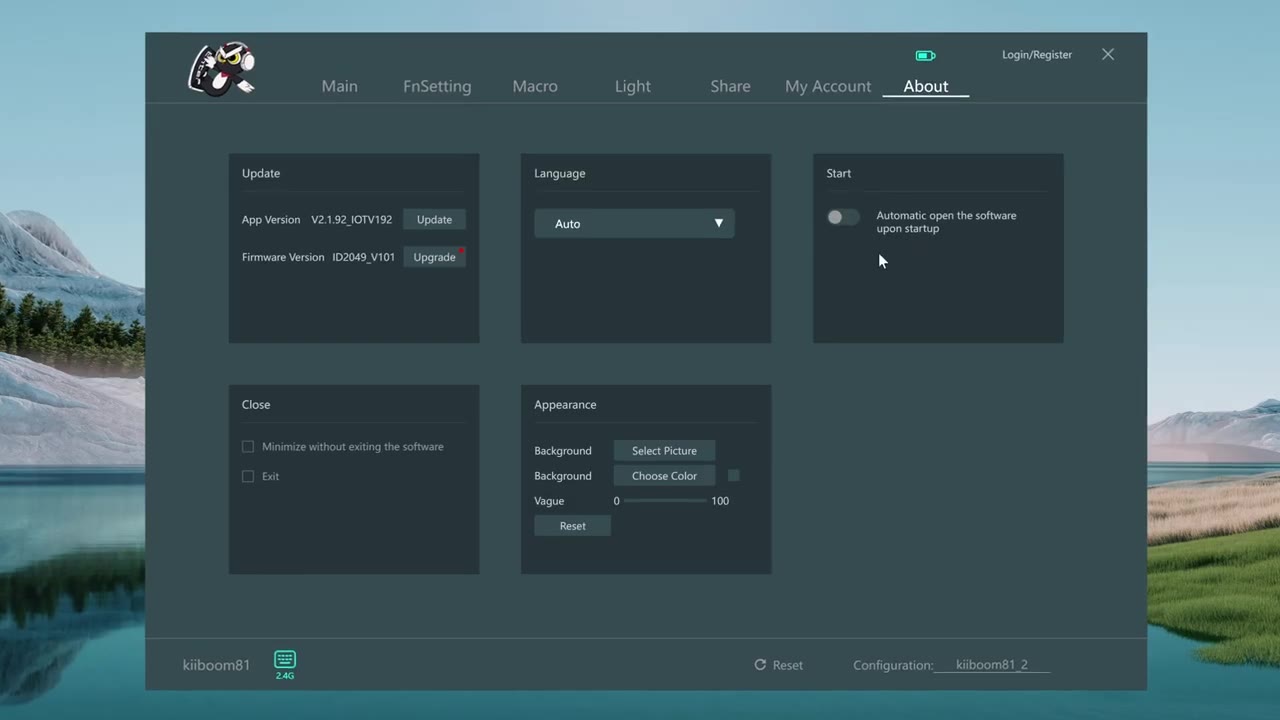Check 'Minimize without exiting the software'
The width and height of the screenshot is (1280, 720).
coord(248,446)
